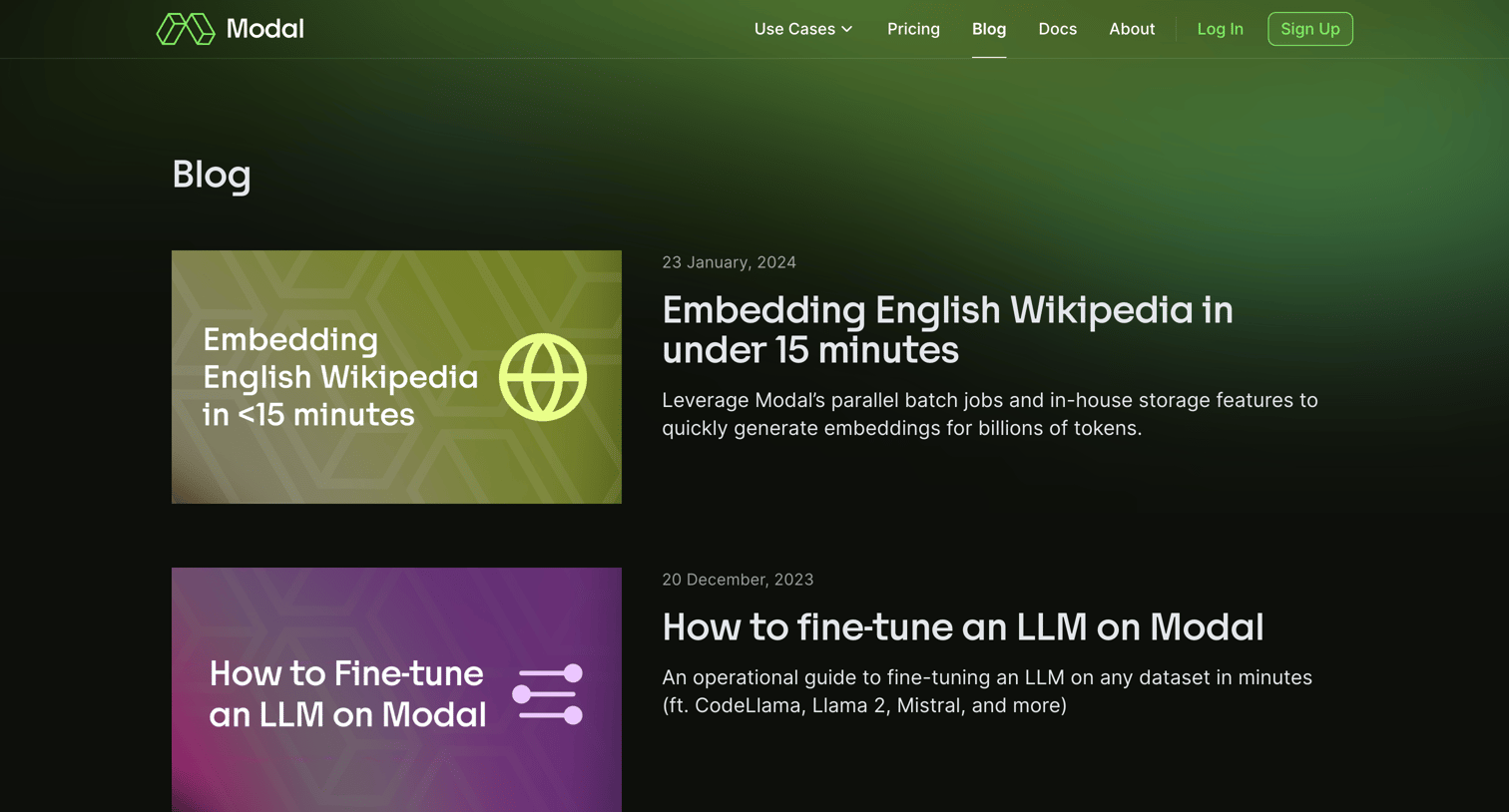Screen dimensions: 1509x812
Task: Click the sliders icon in fine-tune thumbnail
Action: click(548, 694)
